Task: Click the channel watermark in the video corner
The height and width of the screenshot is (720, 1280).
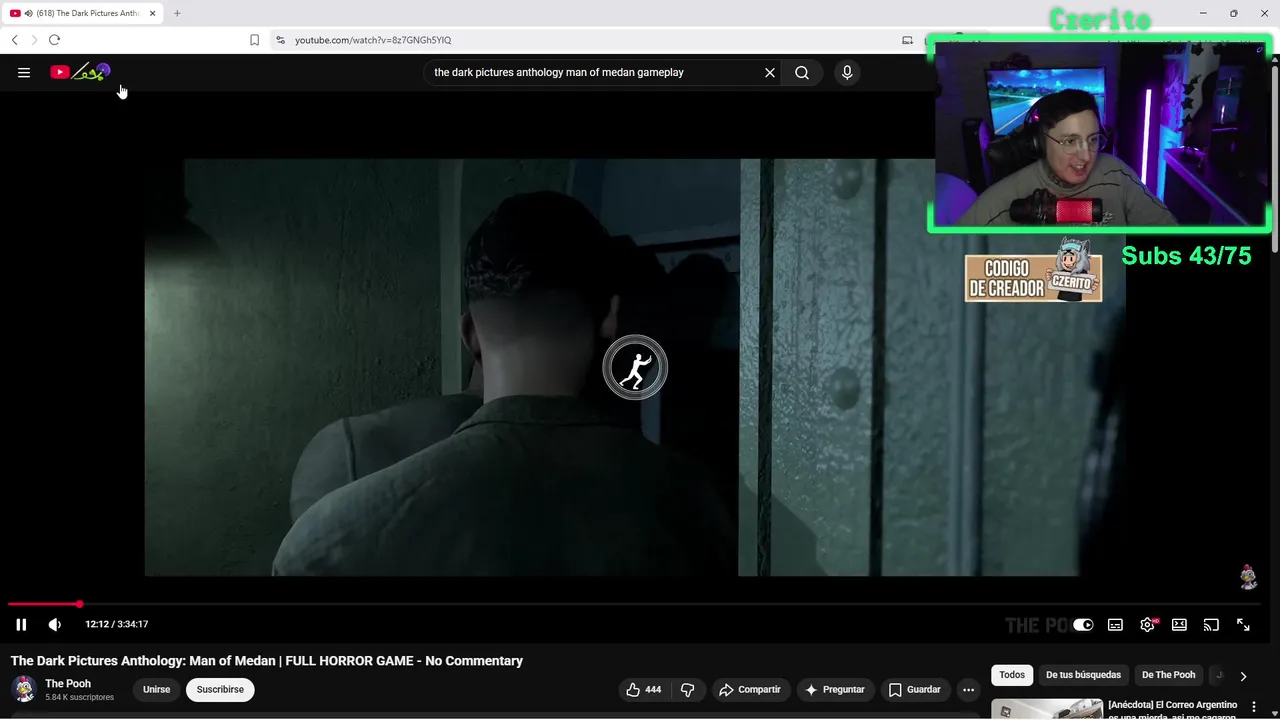Action: coord(1248,576)
